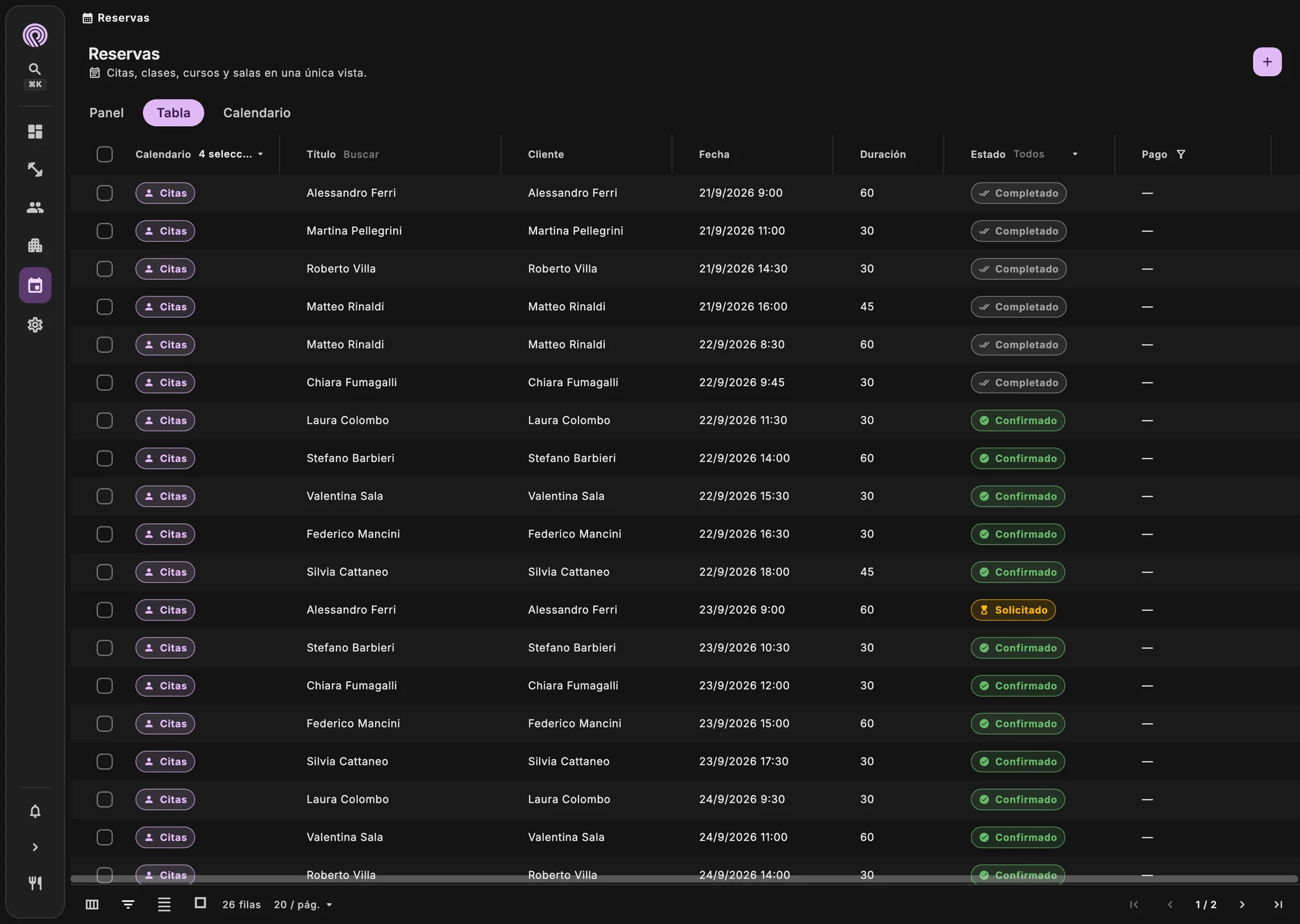The height and width of the screenshot is (924, 1300).
Task: Check the row for Alessandro Ferri 23/9/2026
Action: coord(105,610)
